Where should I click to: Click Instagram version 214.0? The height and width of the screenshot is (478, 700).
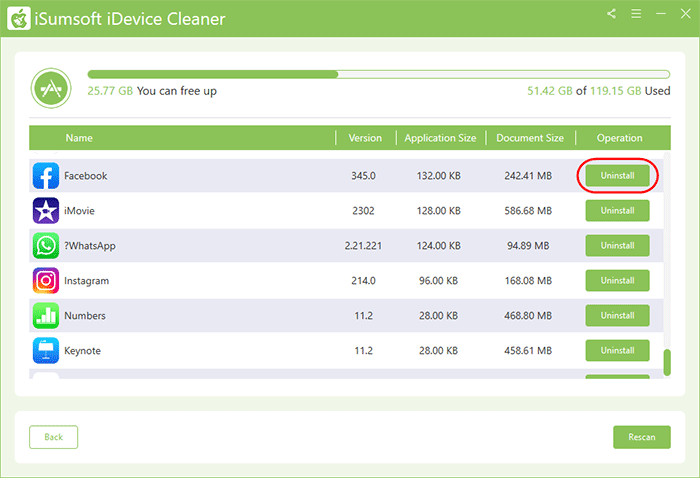click(363, 281)
